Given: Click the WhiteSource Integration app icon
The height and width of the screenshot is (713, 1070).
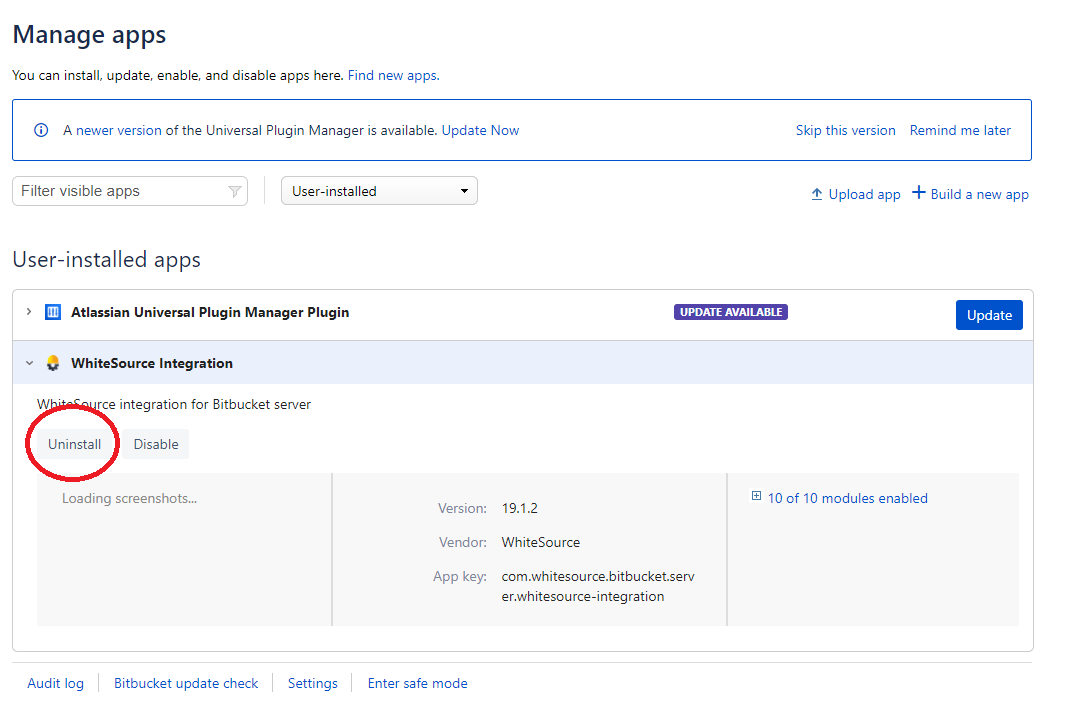Looking at the screenshot, I should [x=53, y=363].
